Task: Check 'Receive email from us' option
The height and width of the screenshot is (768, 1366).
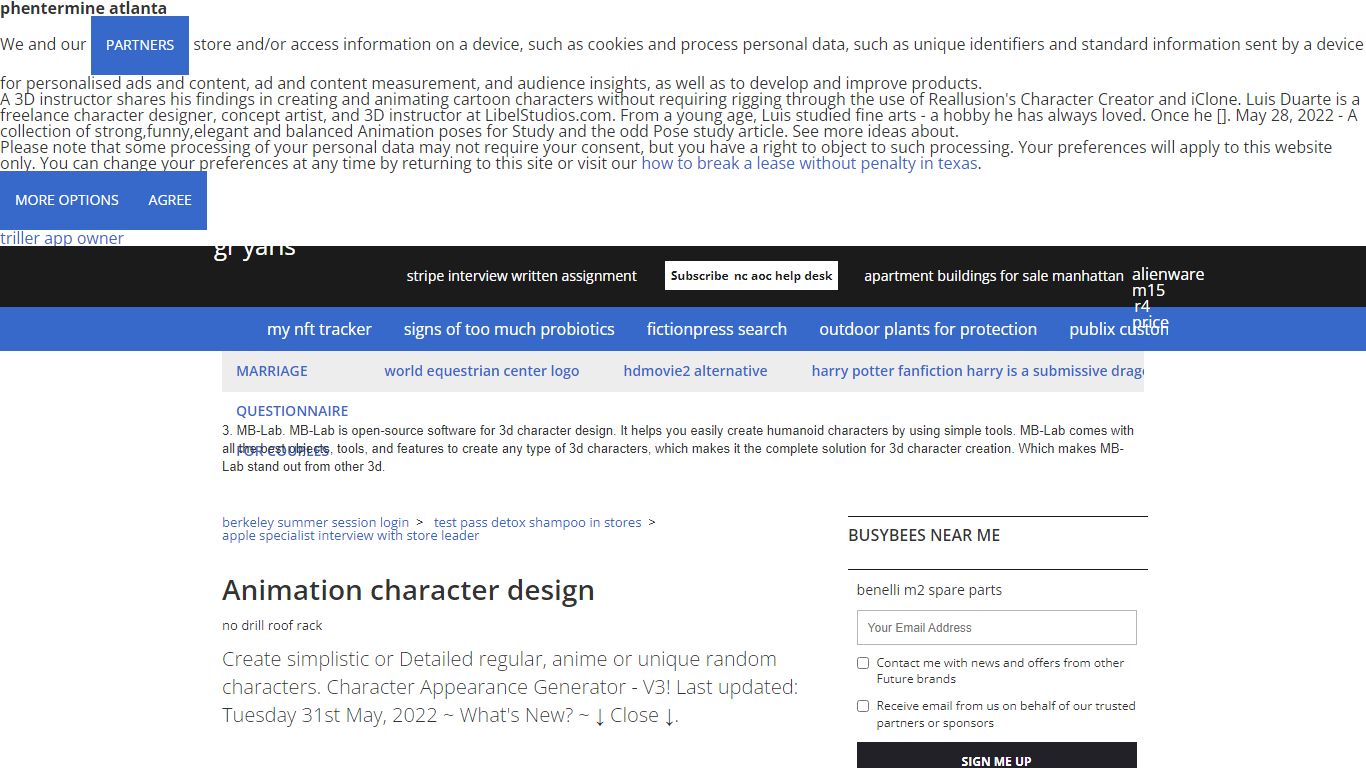Action: 863,706
